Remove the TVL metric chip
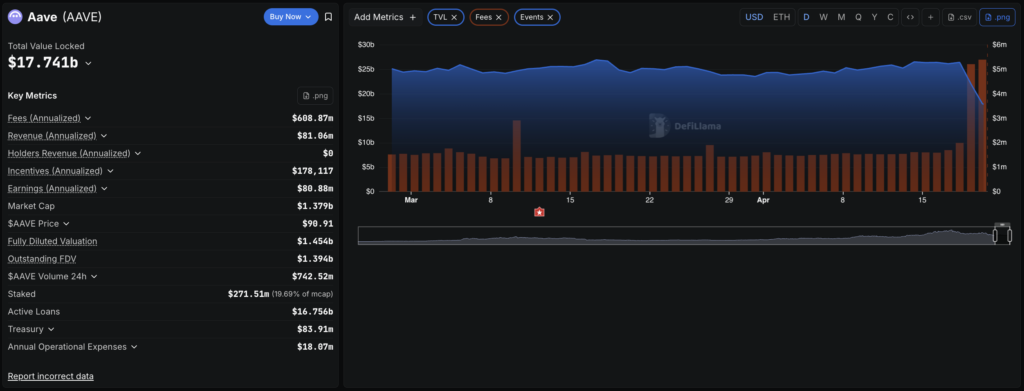This screenshot has height=391, width=1024. coord(454,18)
